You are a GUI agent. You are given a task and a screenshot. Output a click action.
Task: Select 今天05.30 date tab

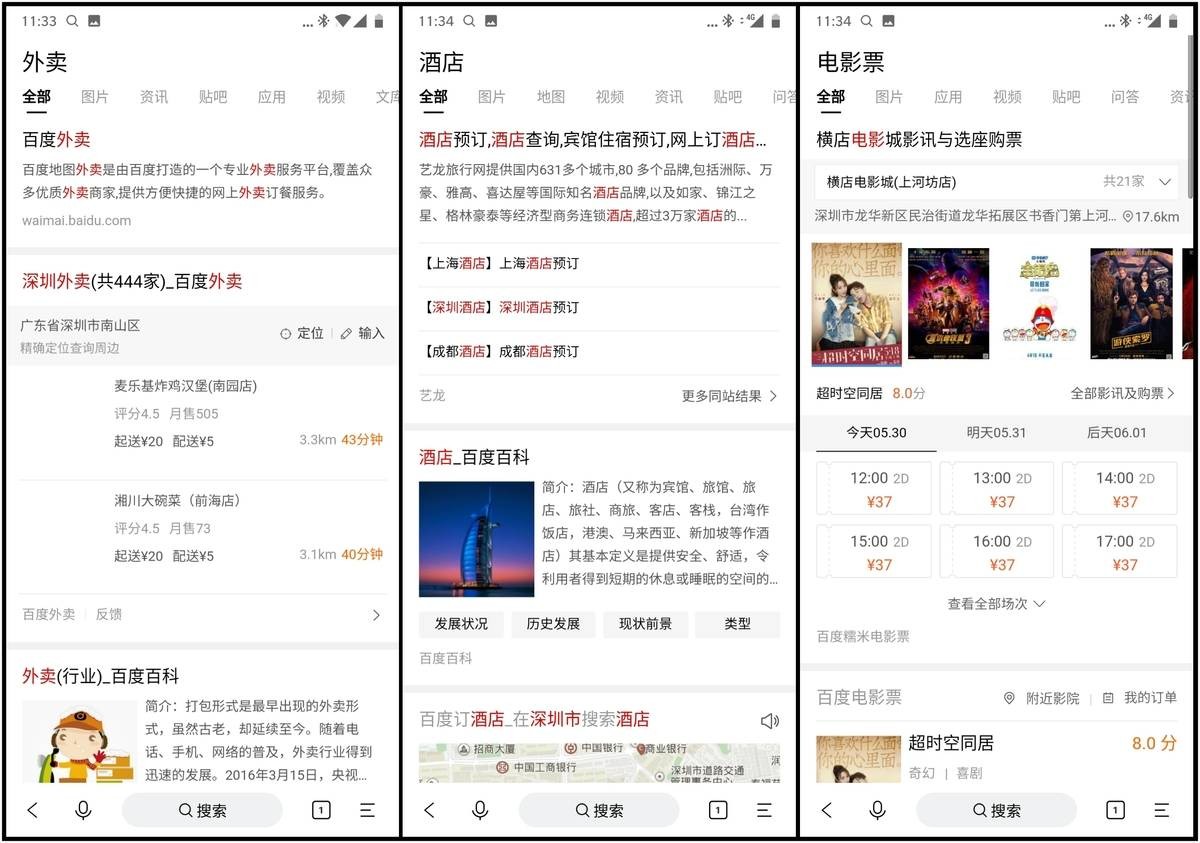[876, 433]
